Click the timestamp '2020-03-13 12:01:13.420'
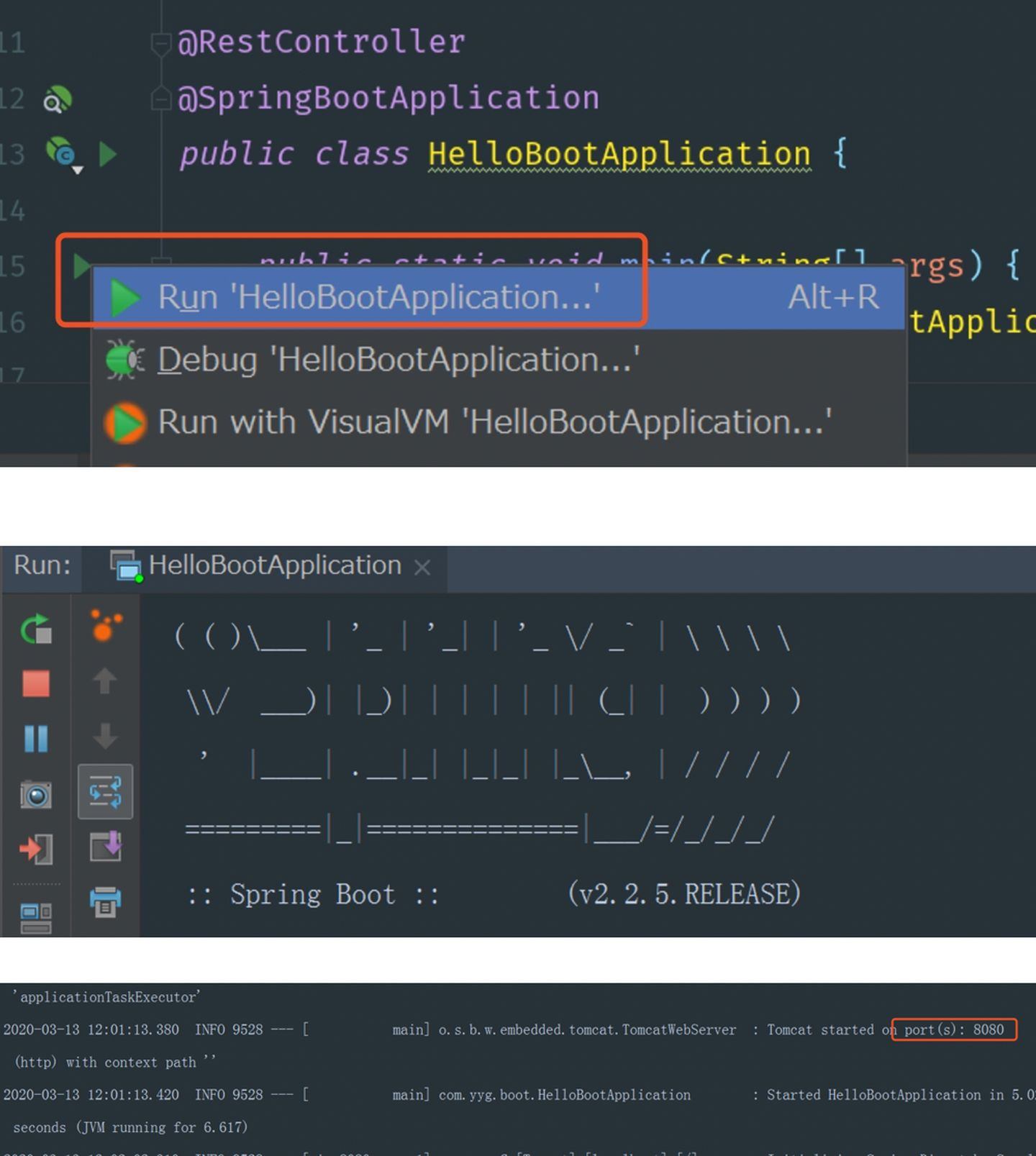The height and width of the screenshot is (1156, 1036). pos(91,1095)
